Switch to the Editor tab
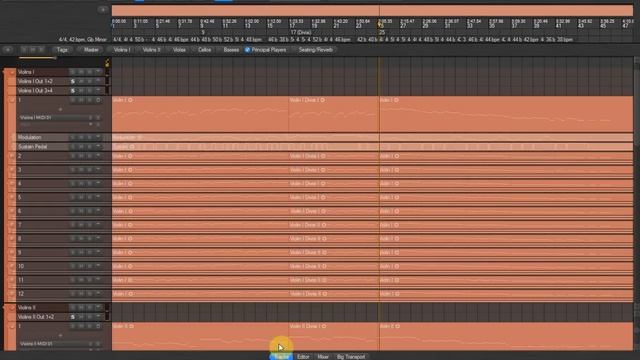This screenshot has width=640, height=360. click(303, 357)
